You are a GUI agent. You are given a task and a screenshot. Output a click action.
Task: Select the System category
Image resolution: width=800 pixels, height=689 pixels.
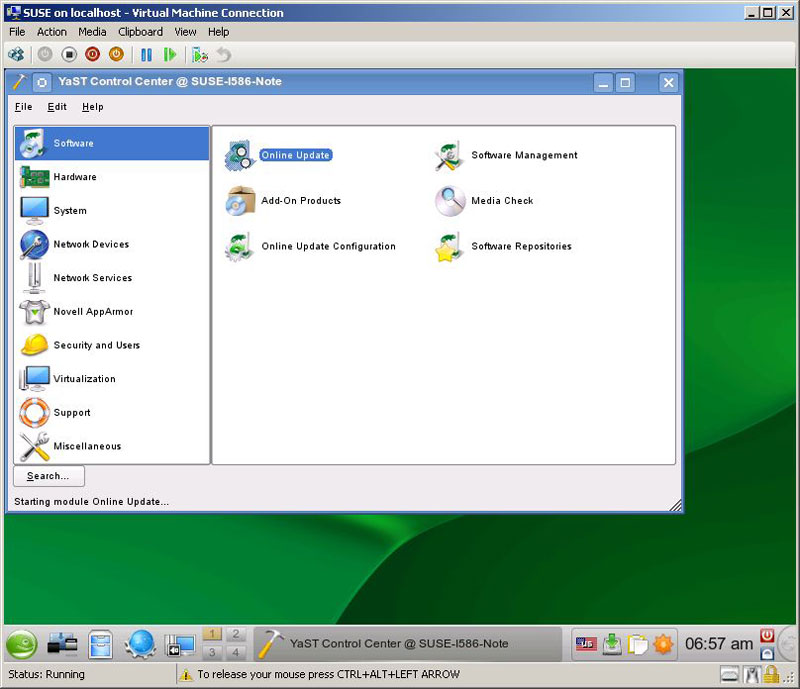point(112,211)
